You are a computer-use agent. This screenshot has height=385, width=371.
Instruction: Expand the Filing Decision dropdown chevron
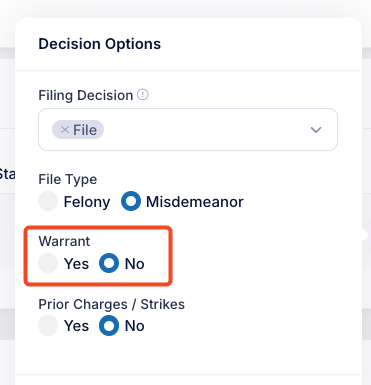click(316, 130)
